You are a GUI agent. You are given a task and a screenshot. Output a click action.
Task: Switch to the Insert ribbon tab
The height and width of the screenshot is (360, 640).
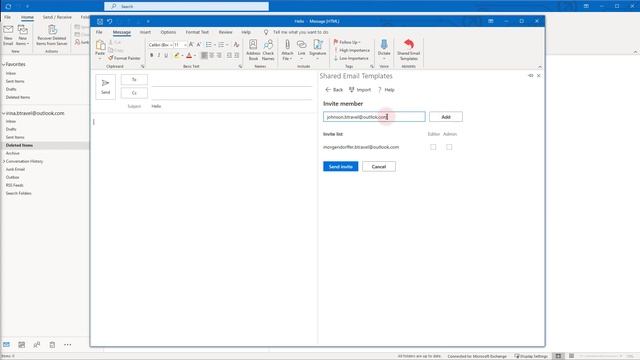coord(145,32)
